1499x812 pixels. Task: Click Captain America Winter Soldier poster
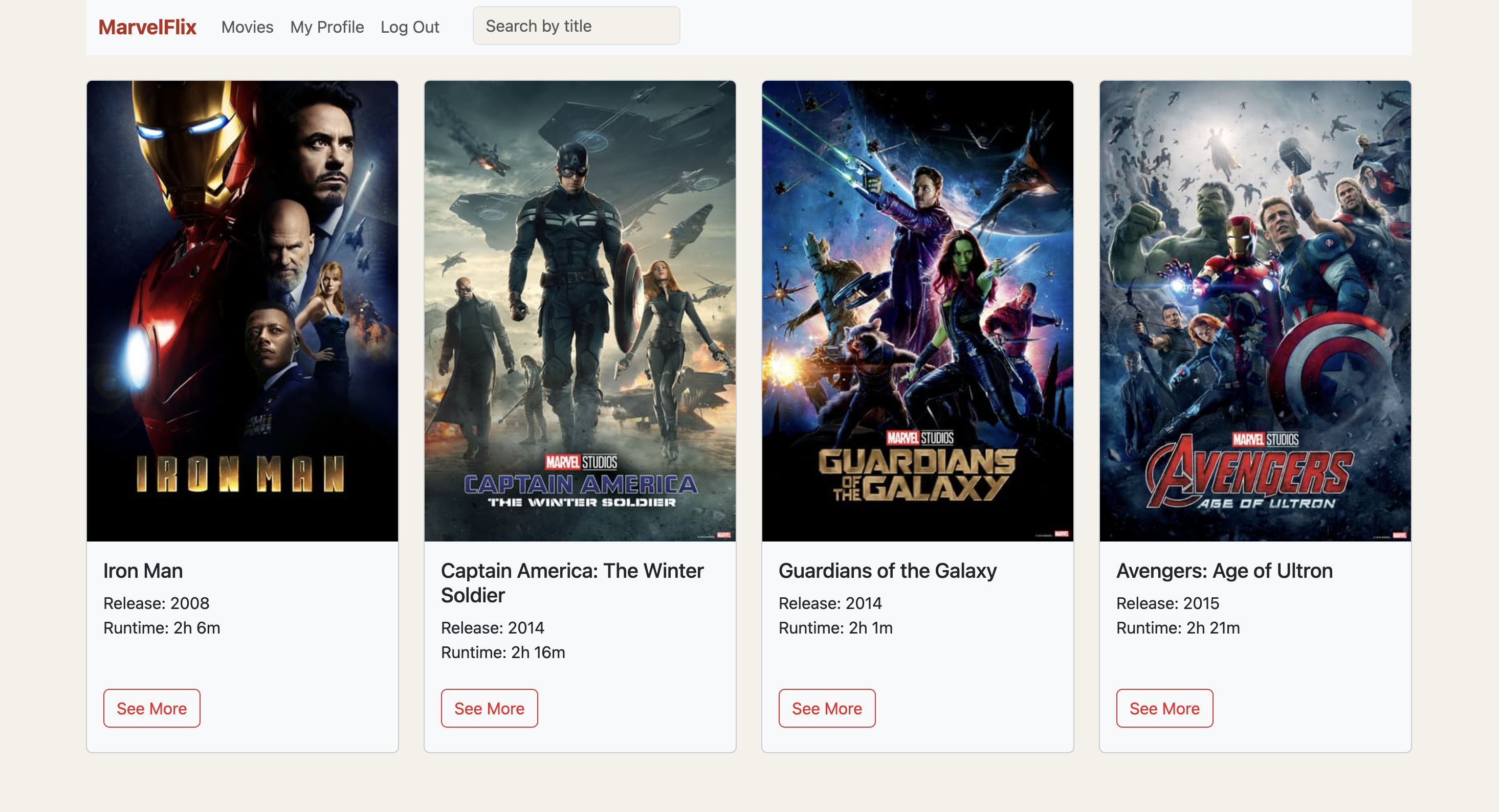[580, 310]
